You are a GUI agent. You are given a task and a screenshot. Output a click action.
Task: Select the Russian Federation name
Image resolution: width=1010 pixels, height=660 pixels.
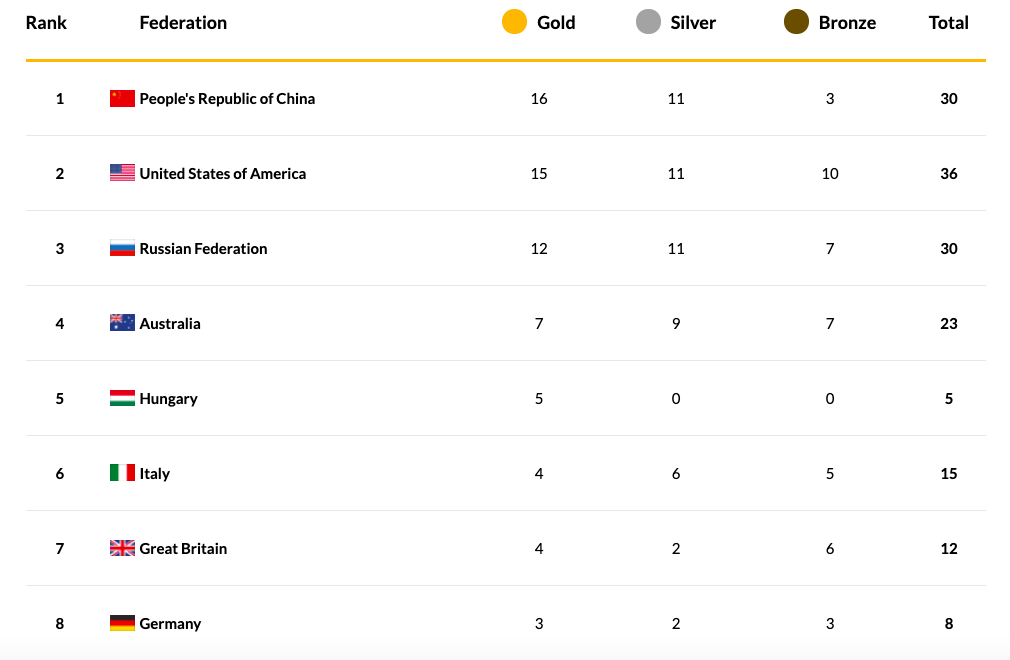point(203,248)
